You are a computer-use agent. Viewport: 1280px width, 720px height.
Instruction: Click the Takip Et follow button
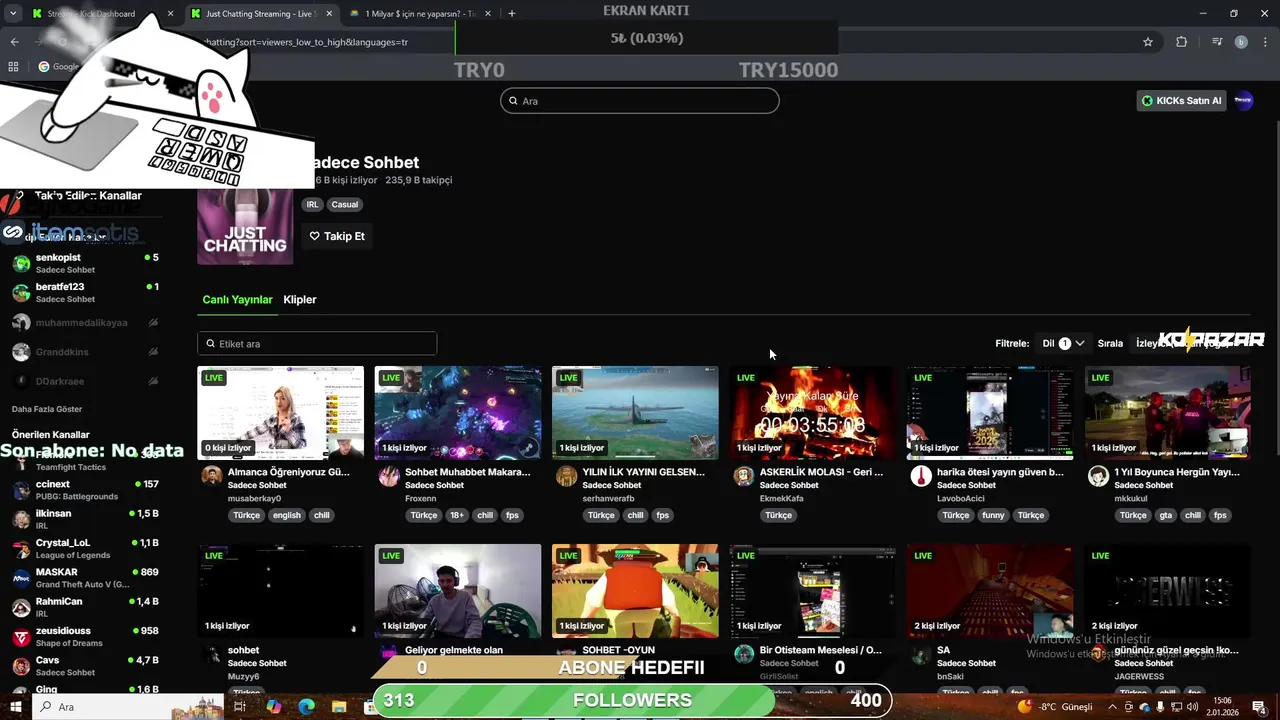[337, 236]
